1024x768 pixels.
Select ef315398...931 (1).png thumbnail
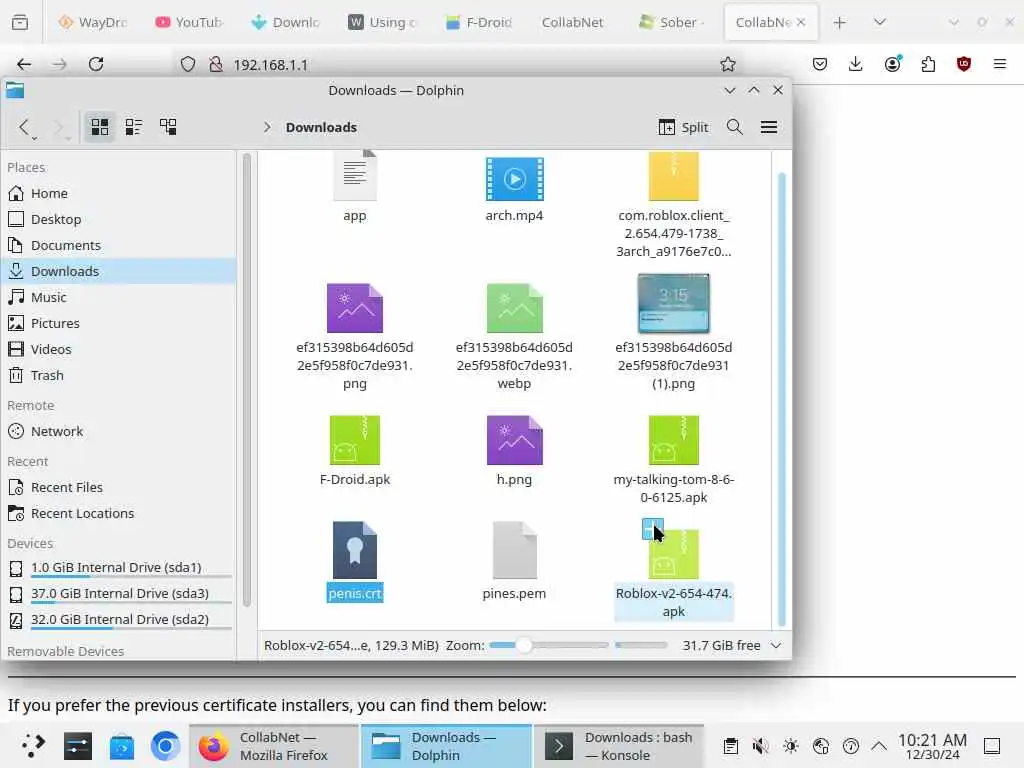click(673, 304)
